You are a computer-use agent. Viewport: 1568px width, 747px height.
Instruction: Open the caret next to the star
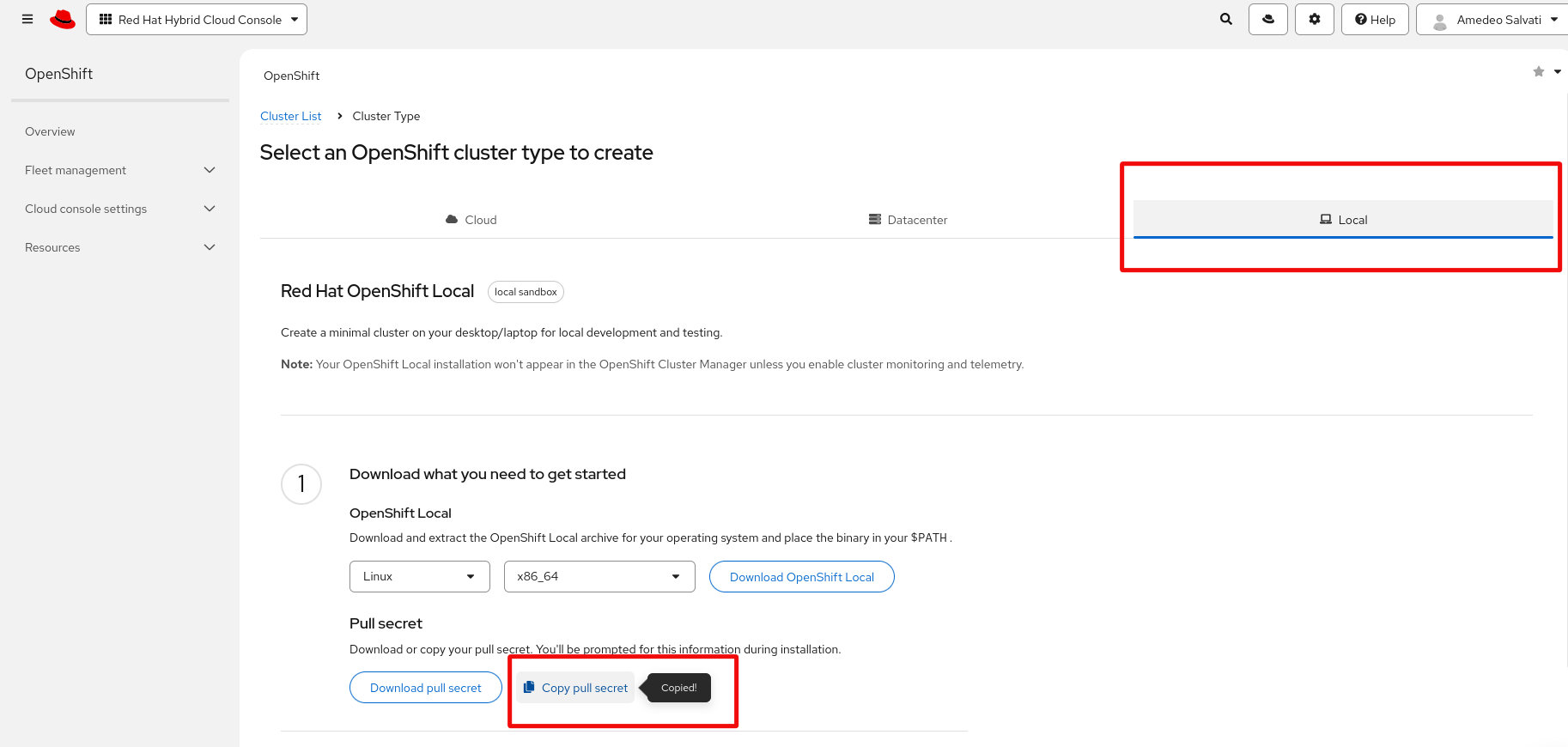click(x=1558, y=71)
